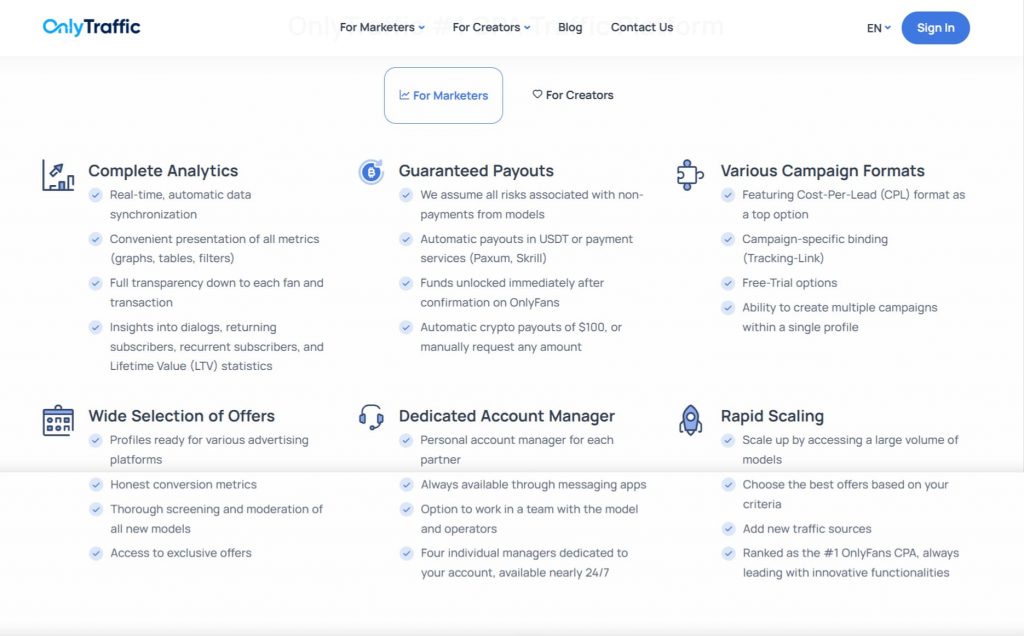This screenshot has height=636, width=1024.
Task: Go to the Contact Us page
Action: coord(641,27)
